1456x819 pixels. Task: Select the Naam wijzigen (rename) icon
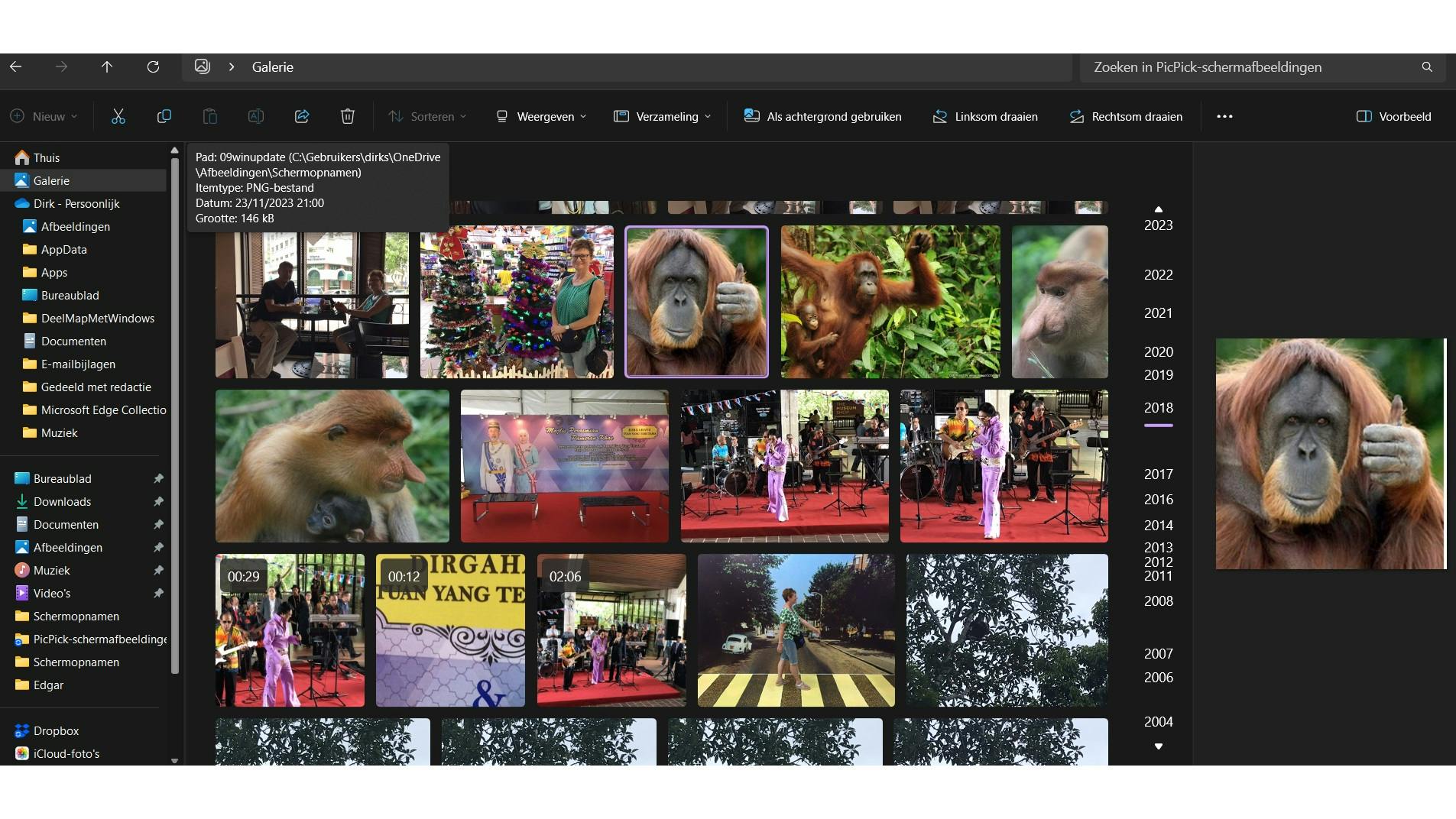tap(255, 116)
